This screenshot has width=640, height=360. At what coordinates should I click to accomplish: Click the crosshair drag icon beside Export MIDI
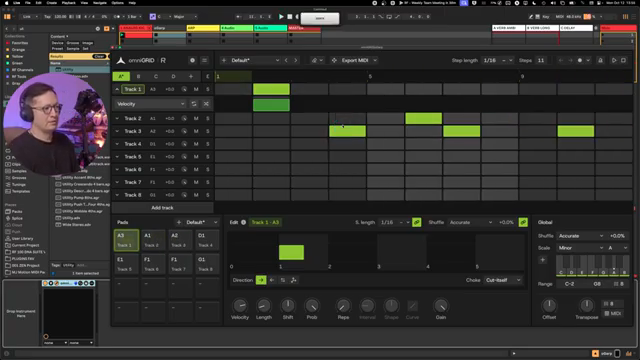click(x=334, y=60)
